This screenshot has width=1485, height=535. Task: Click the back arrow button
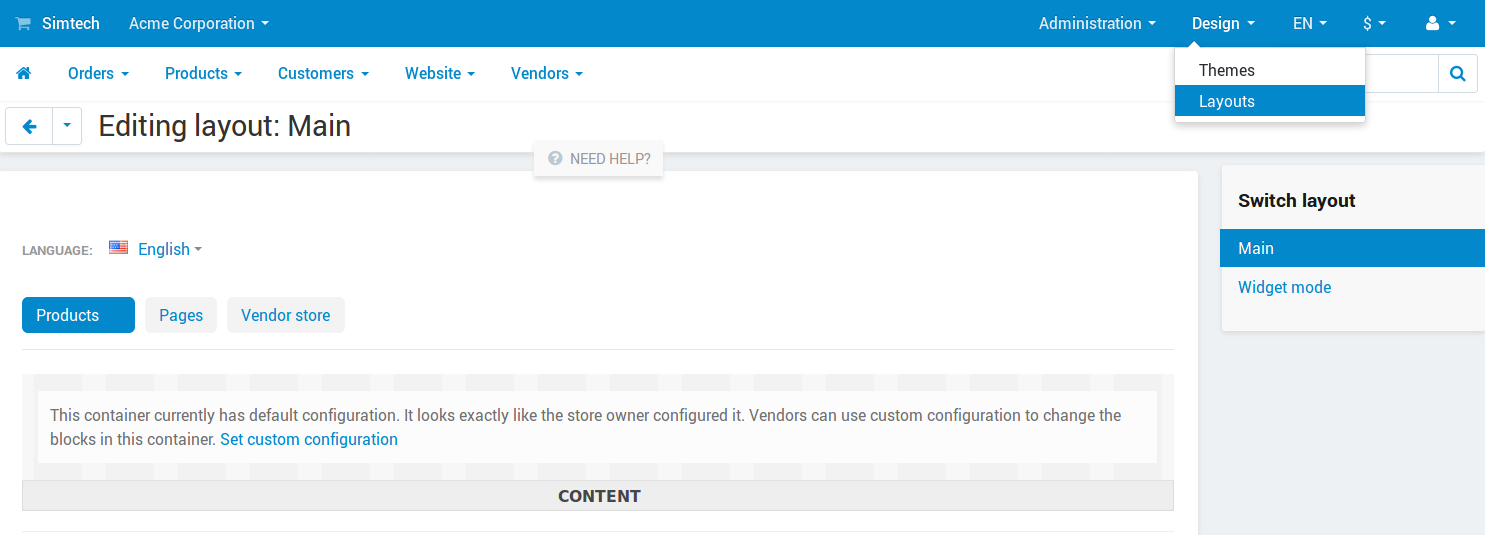pyautogui.click(x=29, y=126)
